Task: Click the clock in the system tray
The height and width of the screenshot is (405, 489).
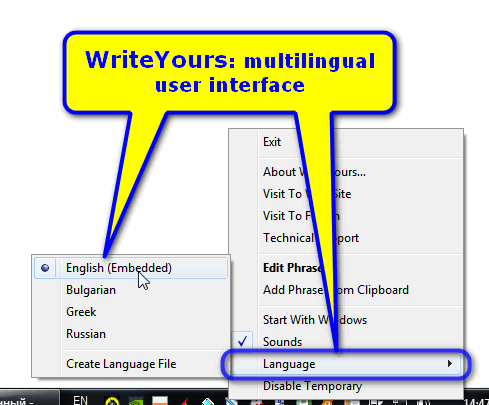Action: click(x=476, y=401)
